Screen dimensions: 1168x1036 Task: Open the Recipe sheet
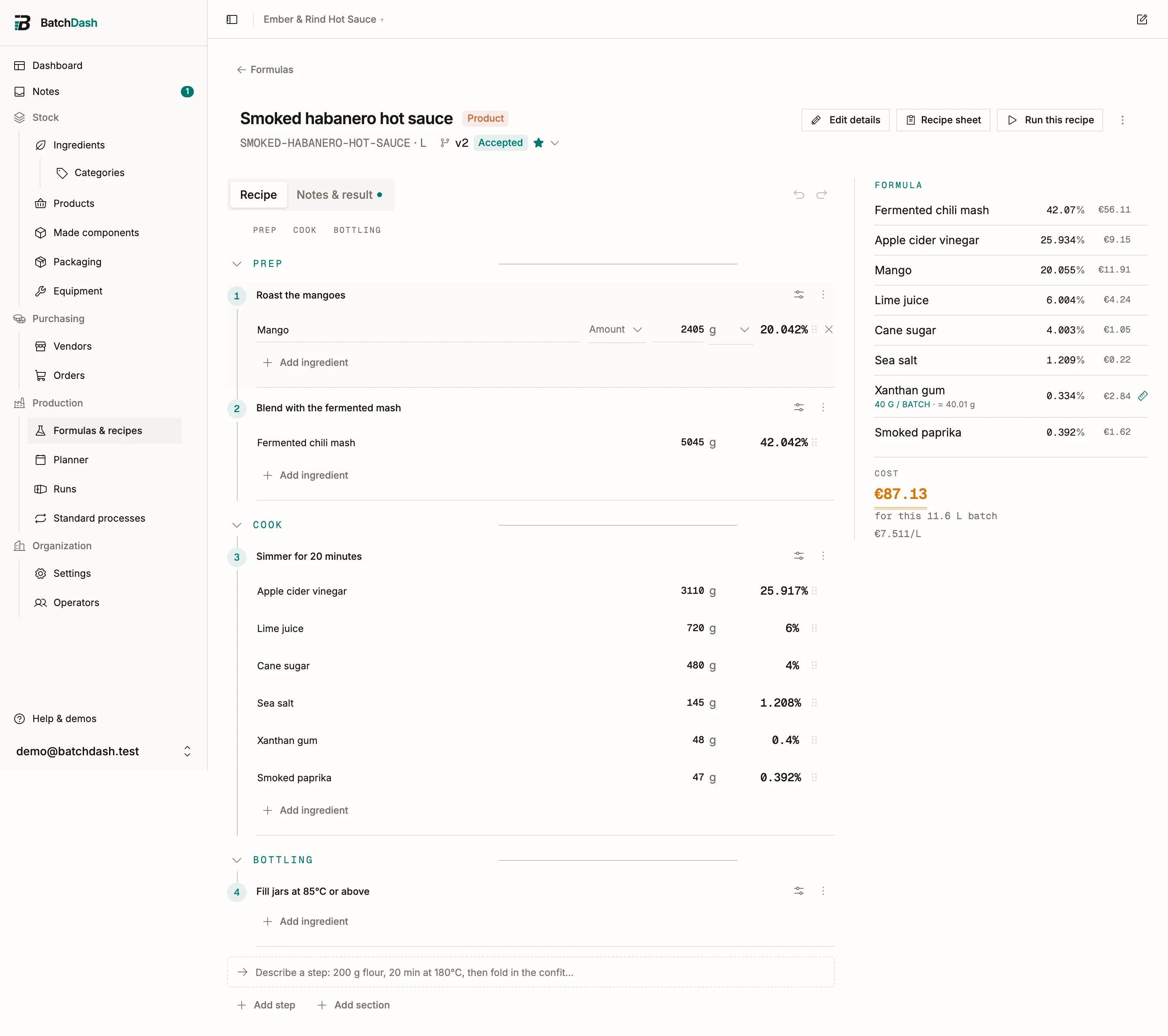(943, 120)
